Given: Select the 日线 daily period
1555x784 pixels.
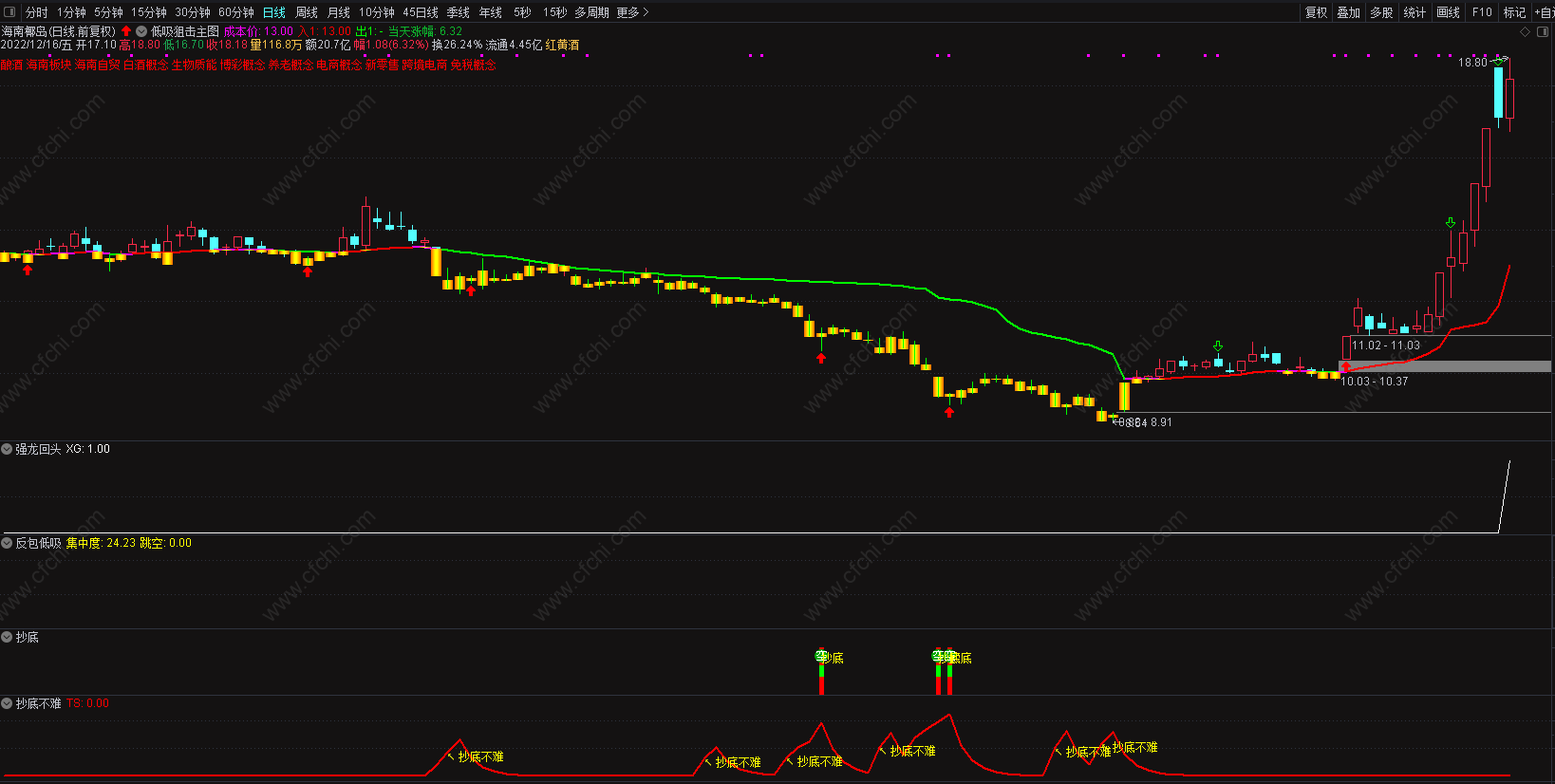Looking at the screenshot, I should click(274, 12).
